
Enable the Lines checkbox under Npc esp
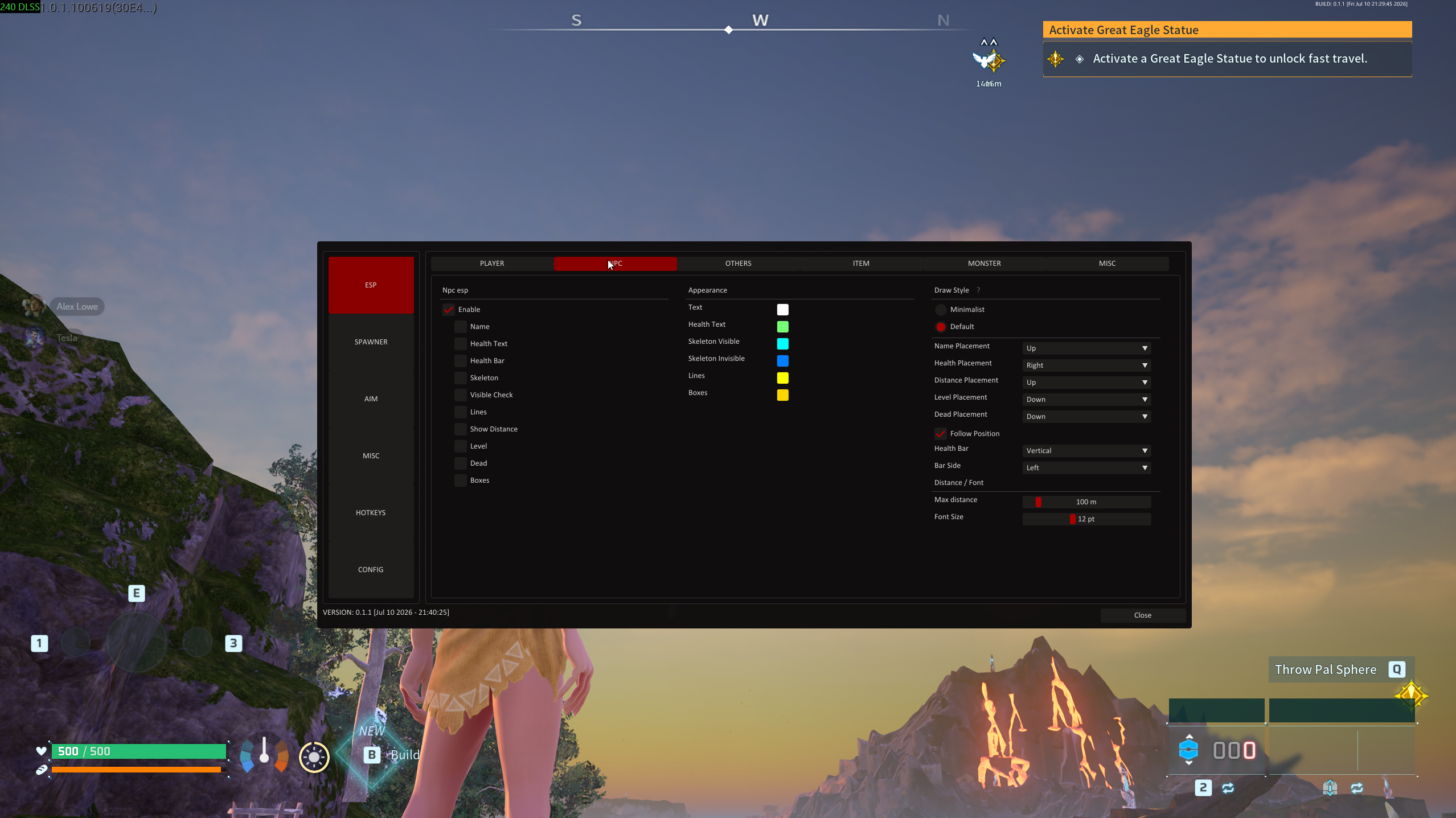pyautogui.click(x=461, y=412)
